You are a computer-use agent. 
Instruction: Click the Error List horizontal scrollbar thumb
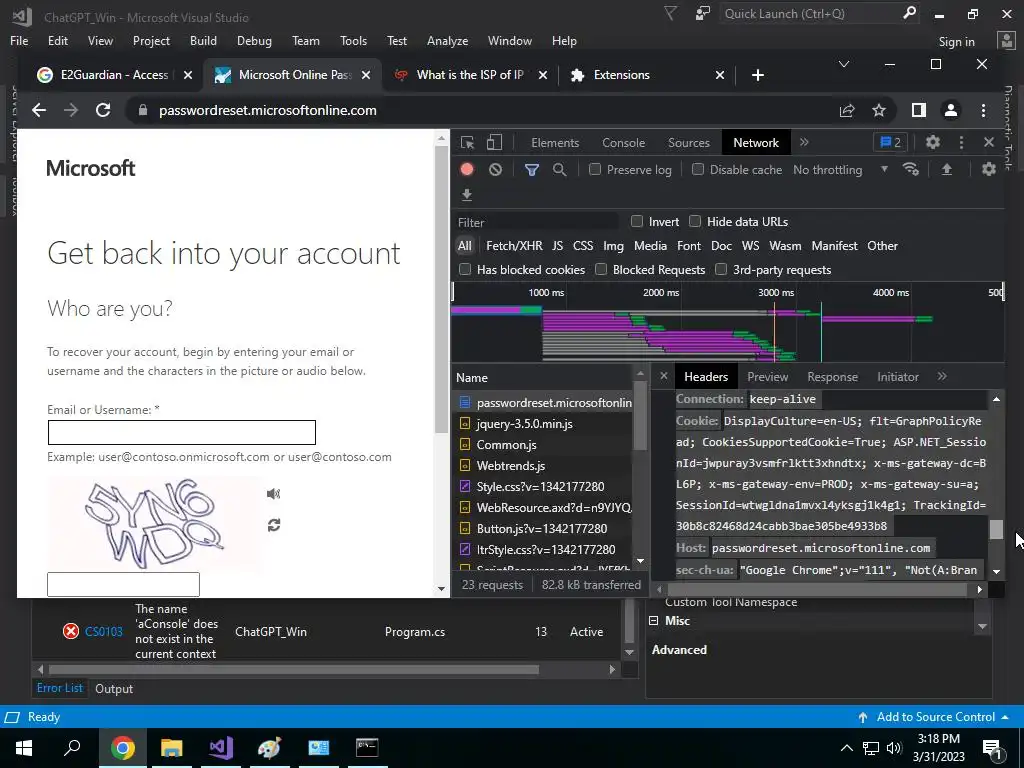click(293, 669)
